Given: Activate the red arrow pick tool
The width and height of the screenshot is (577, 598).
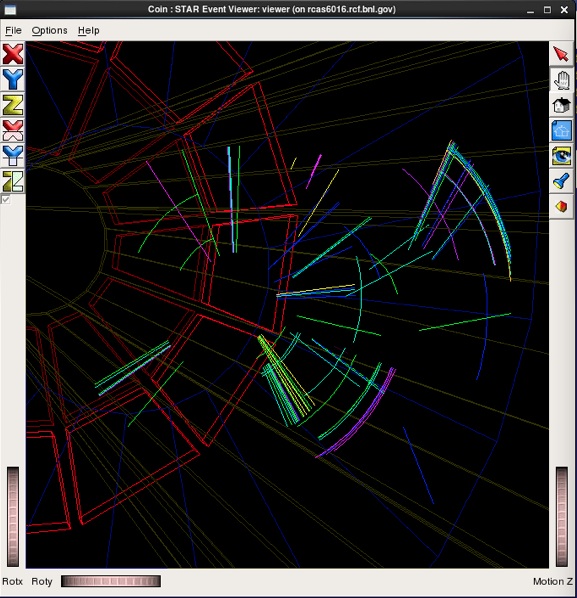Looking at the screenshot, I should (561, 54).
